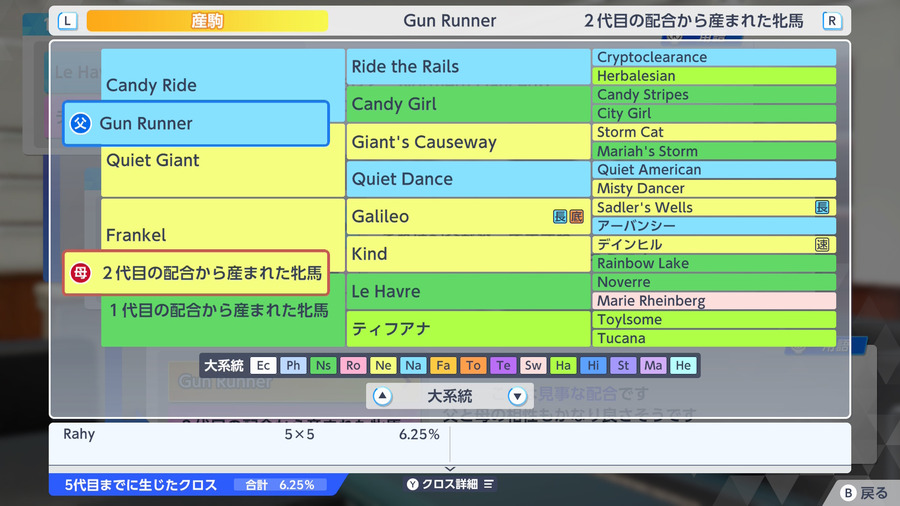This screenshot has width=900, height=506.
Task: Click the up arrow beside 大系統
Action: pyautogui.click(x=382, y=396)
